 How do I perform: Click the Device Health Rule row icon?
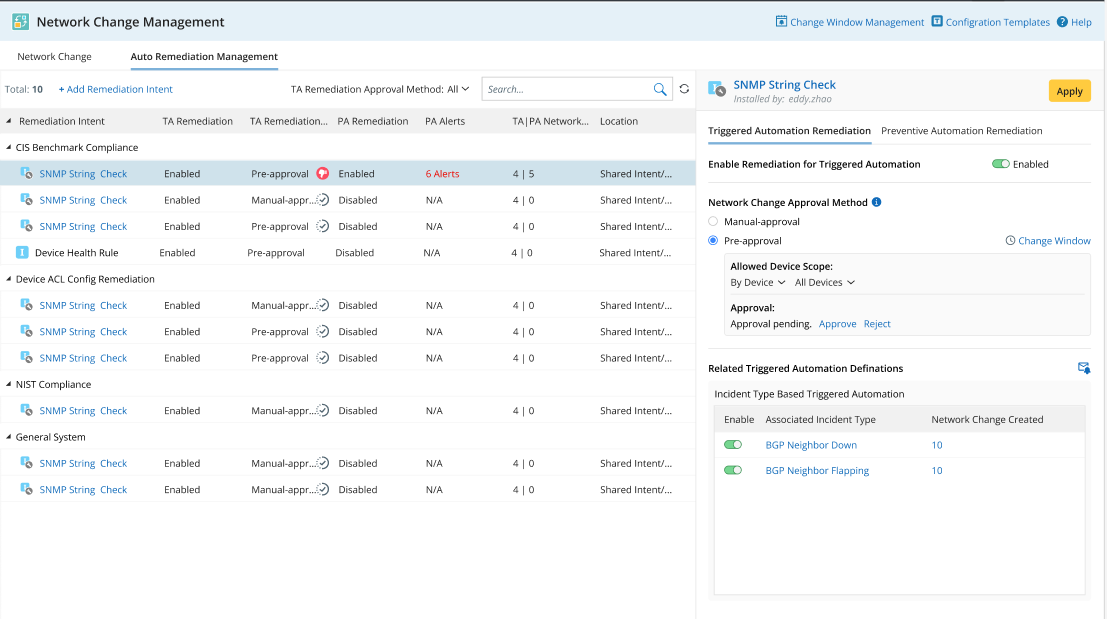[22, 253]
